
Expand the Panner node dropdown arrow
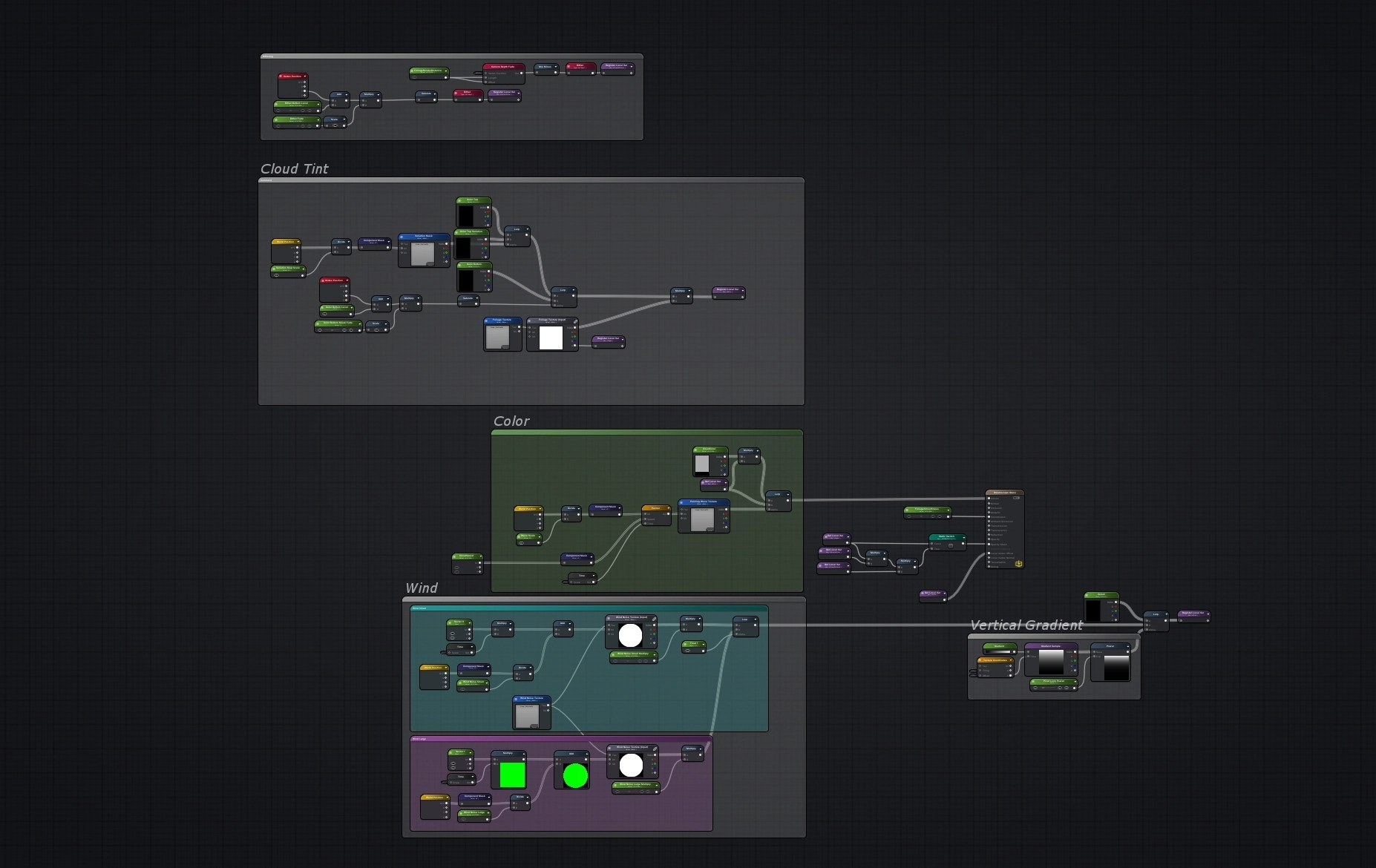668,509
